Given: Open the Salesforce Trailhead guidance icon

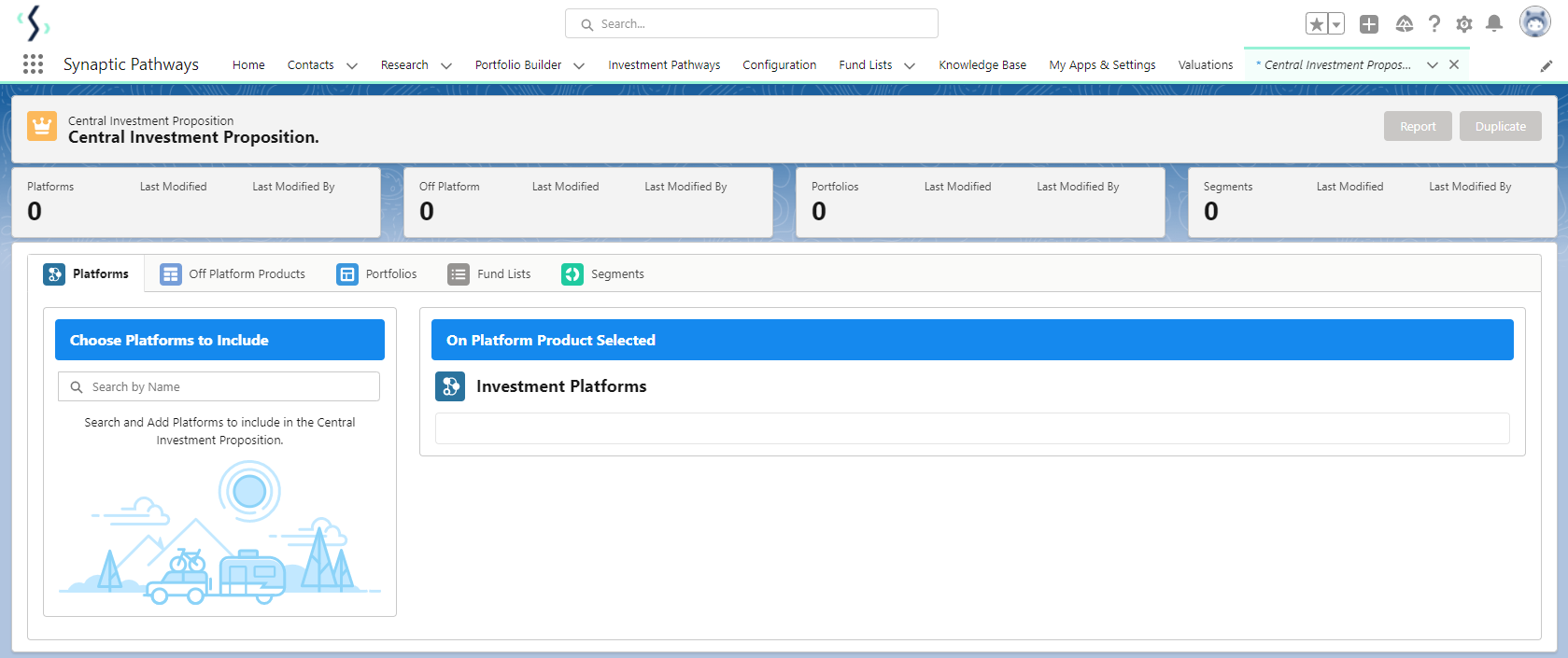Looking at the screenshot, I should pos(1404,24).
